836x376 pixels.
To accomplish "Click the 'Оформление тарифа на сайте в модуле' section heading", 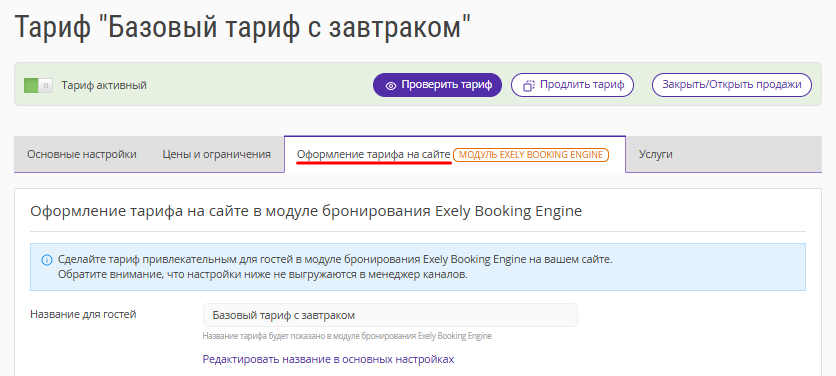I will [306, 211].
